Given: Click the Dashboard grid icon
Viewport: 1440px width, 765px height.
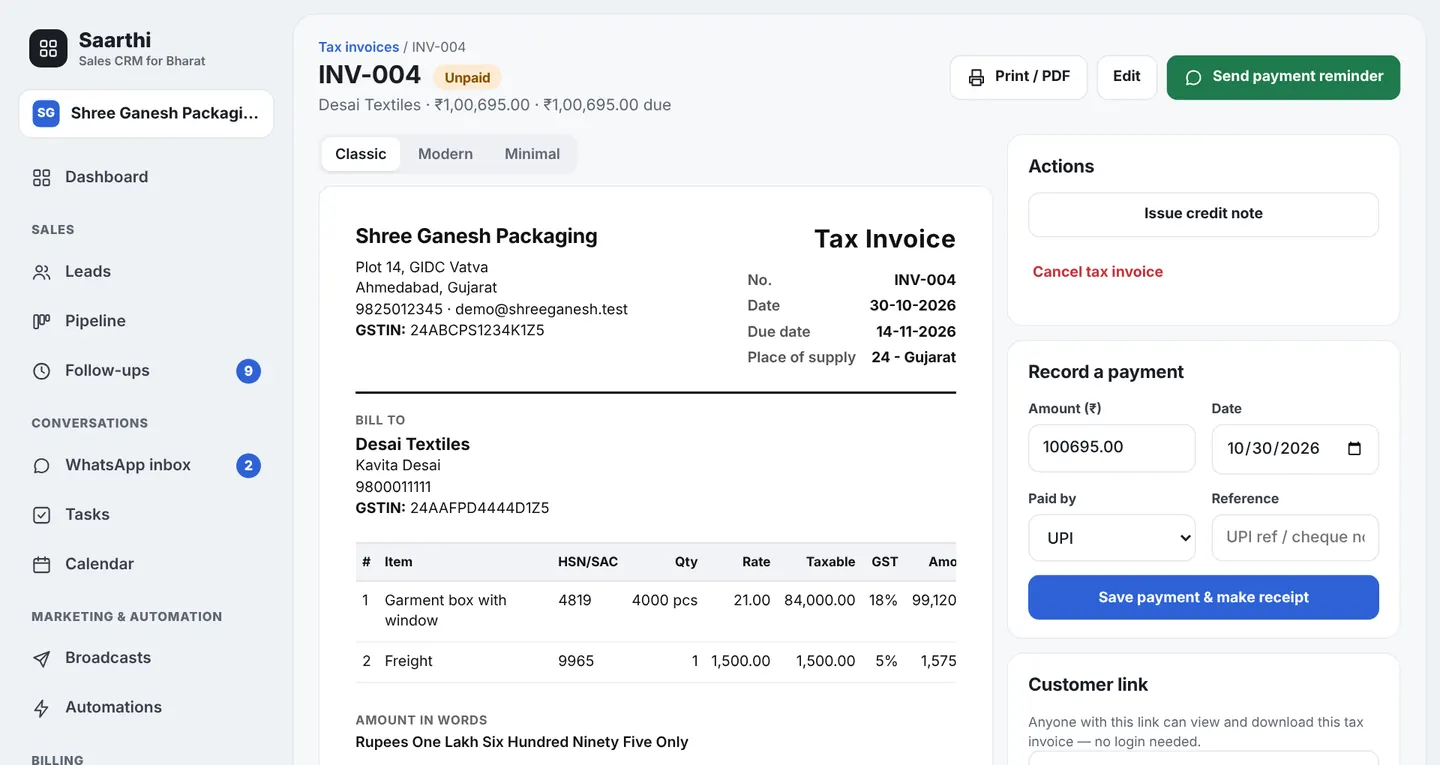Looking at the screenshot, I should pos(41,178).
